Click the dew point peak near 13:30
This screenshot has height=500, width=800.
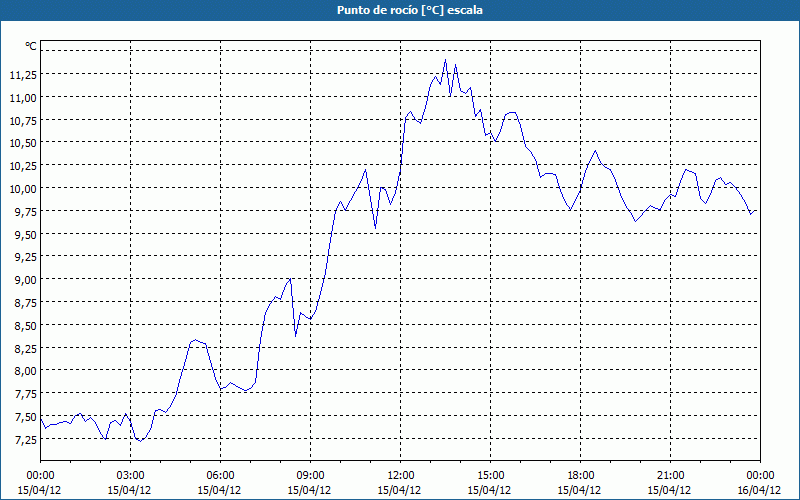[x=445, y=60]
